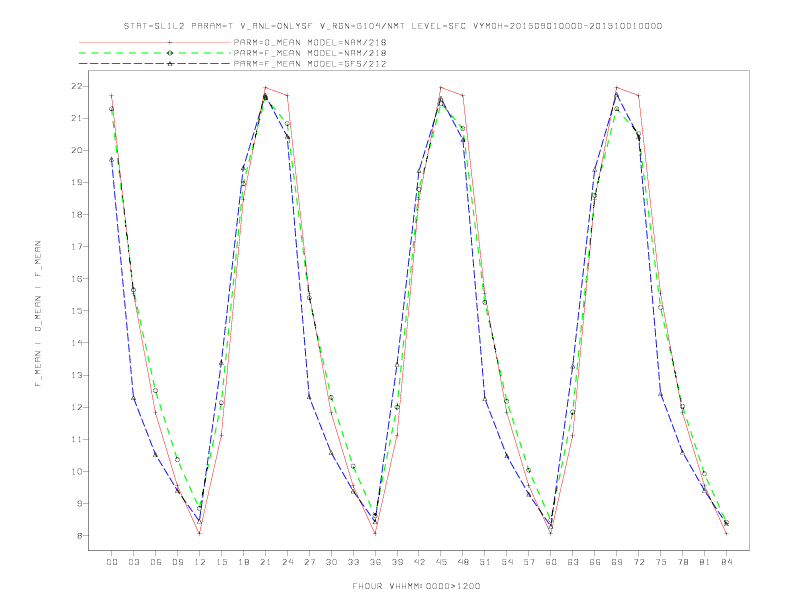Click y-axis tick value 21
This screenshot has height=612, width=792.
tap(76, 118)
